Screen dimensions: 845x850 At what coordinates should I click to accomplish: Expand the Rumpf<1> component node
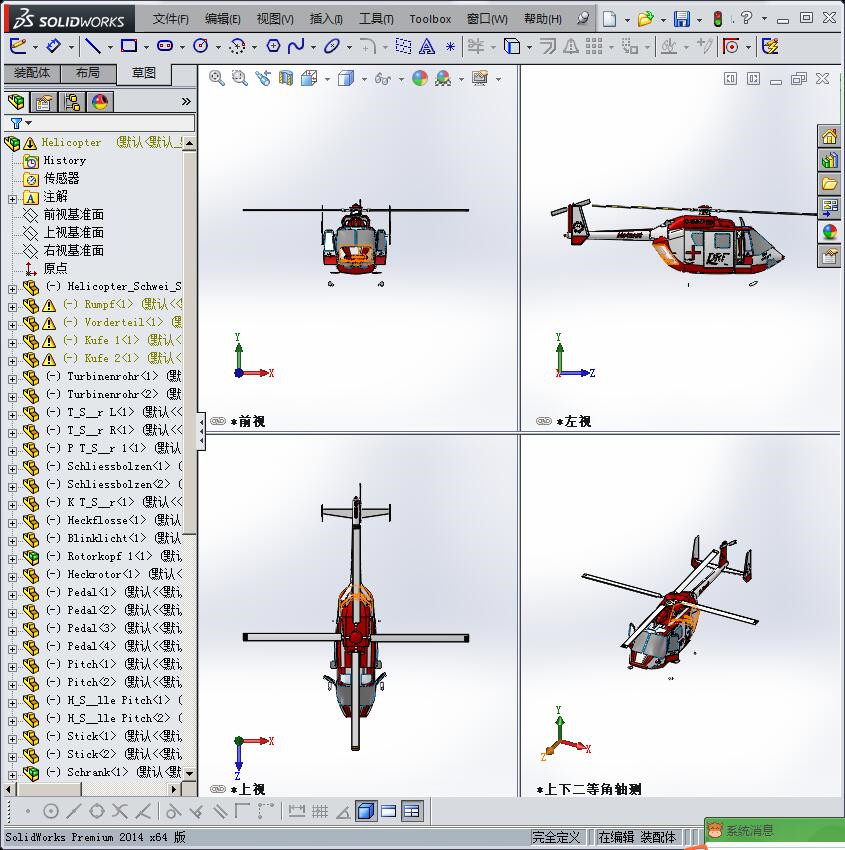12,307
